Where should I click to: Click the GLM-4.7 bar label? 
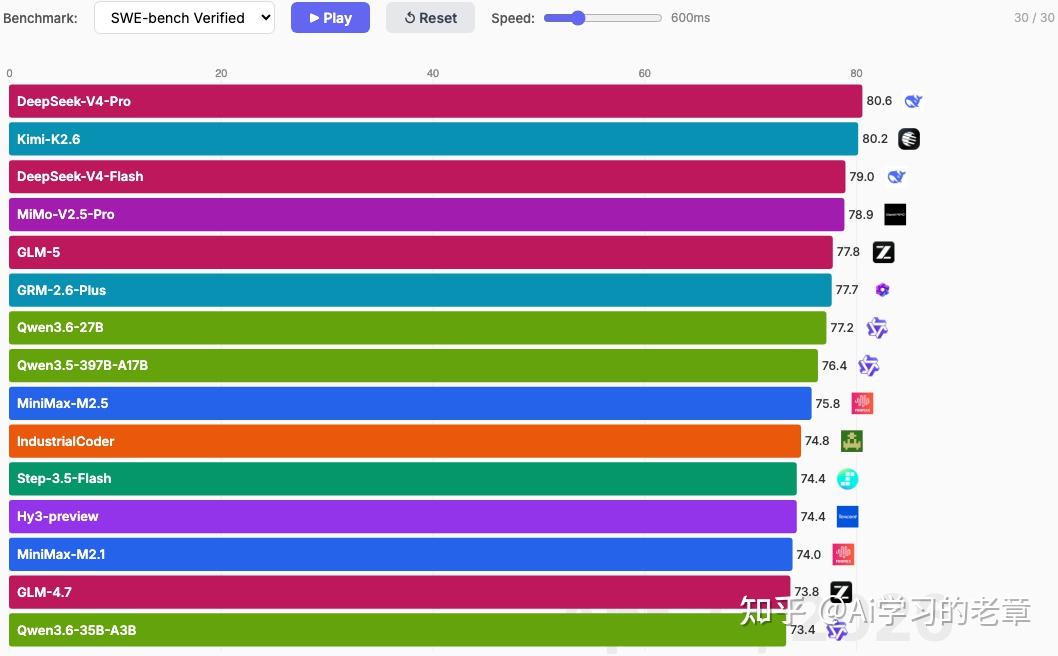click(x=44, y=592)
